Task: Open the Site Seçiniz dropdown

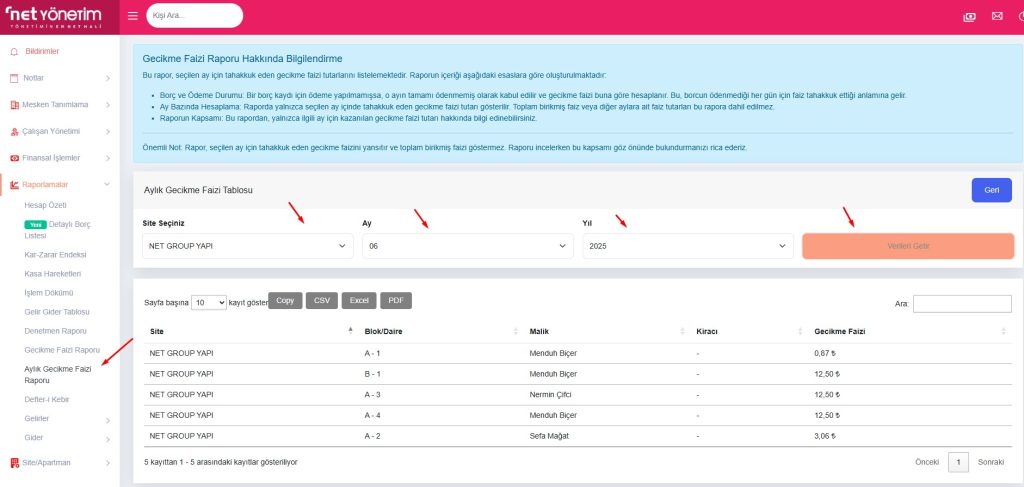Action: 247,246
